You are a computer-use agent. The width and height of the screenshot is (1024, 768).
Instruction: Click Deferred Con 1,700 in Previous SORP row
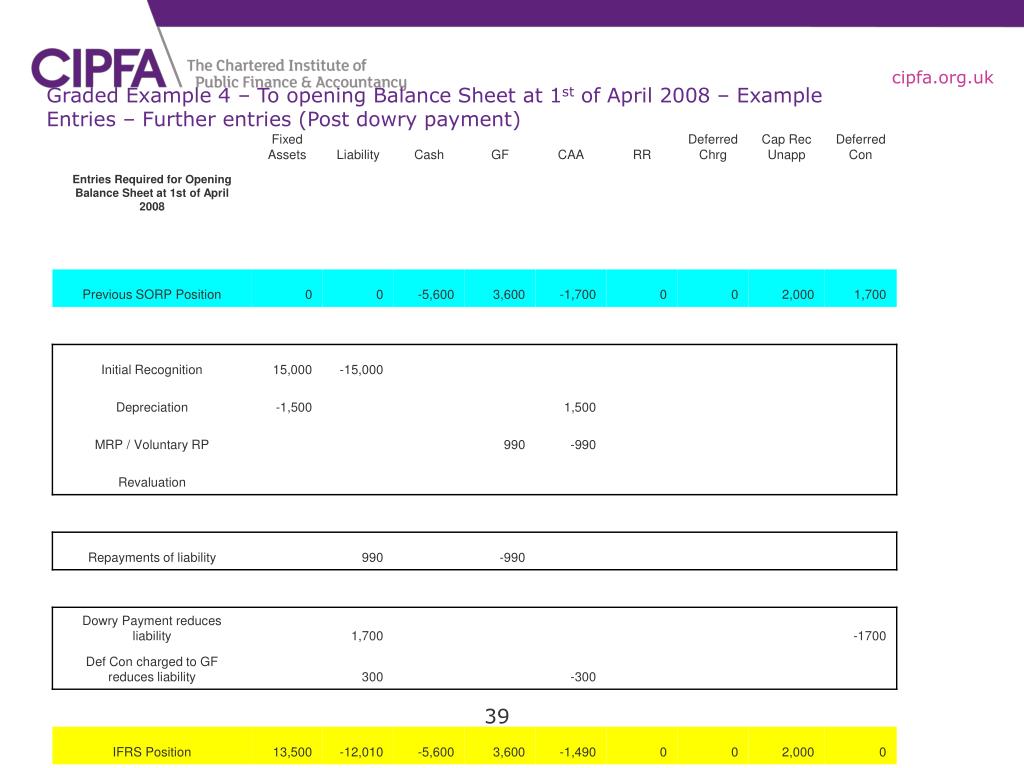pos(870,295)
